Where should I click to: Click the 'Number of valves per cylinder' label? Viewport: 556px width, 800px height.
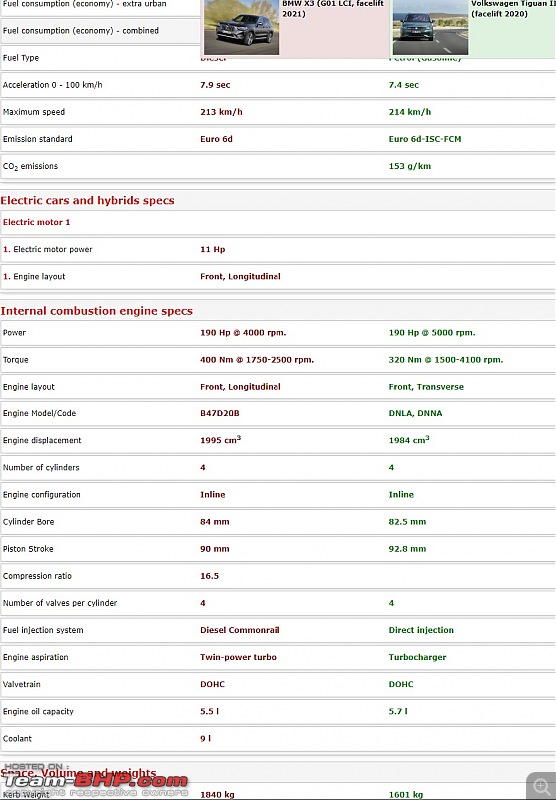[x=60, y=603]
